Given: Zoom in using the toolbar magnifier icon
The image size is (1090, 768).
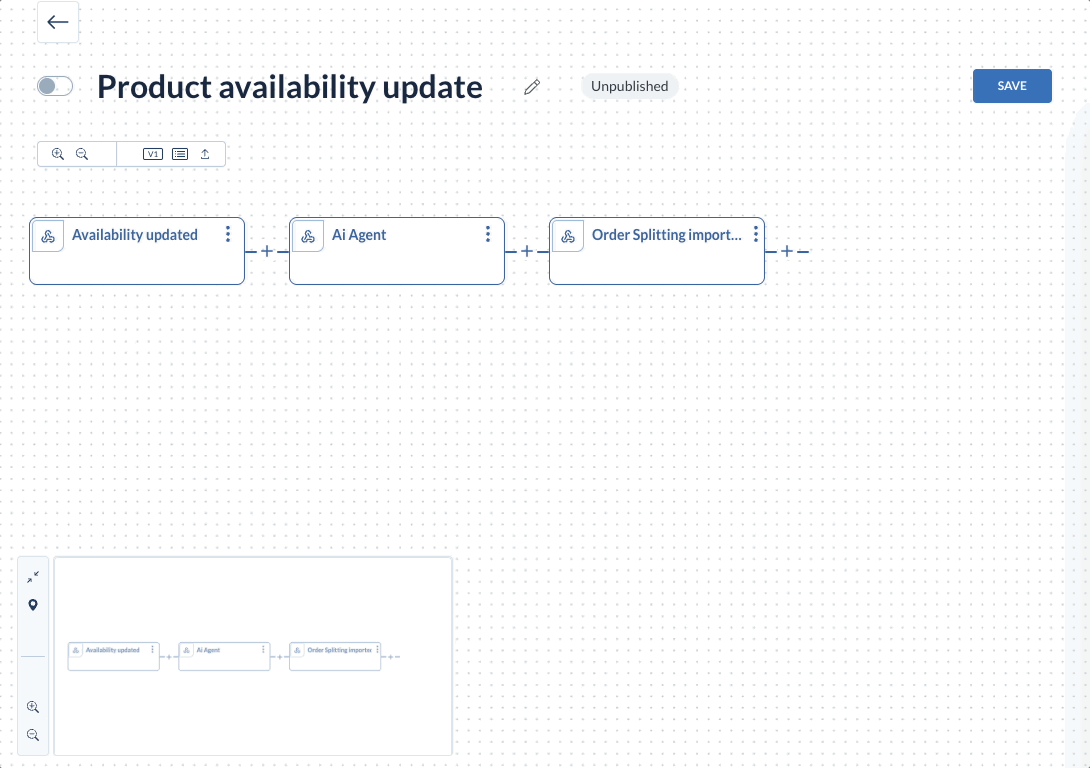Looking at the screenshot, I should click(x=58, y=153).
